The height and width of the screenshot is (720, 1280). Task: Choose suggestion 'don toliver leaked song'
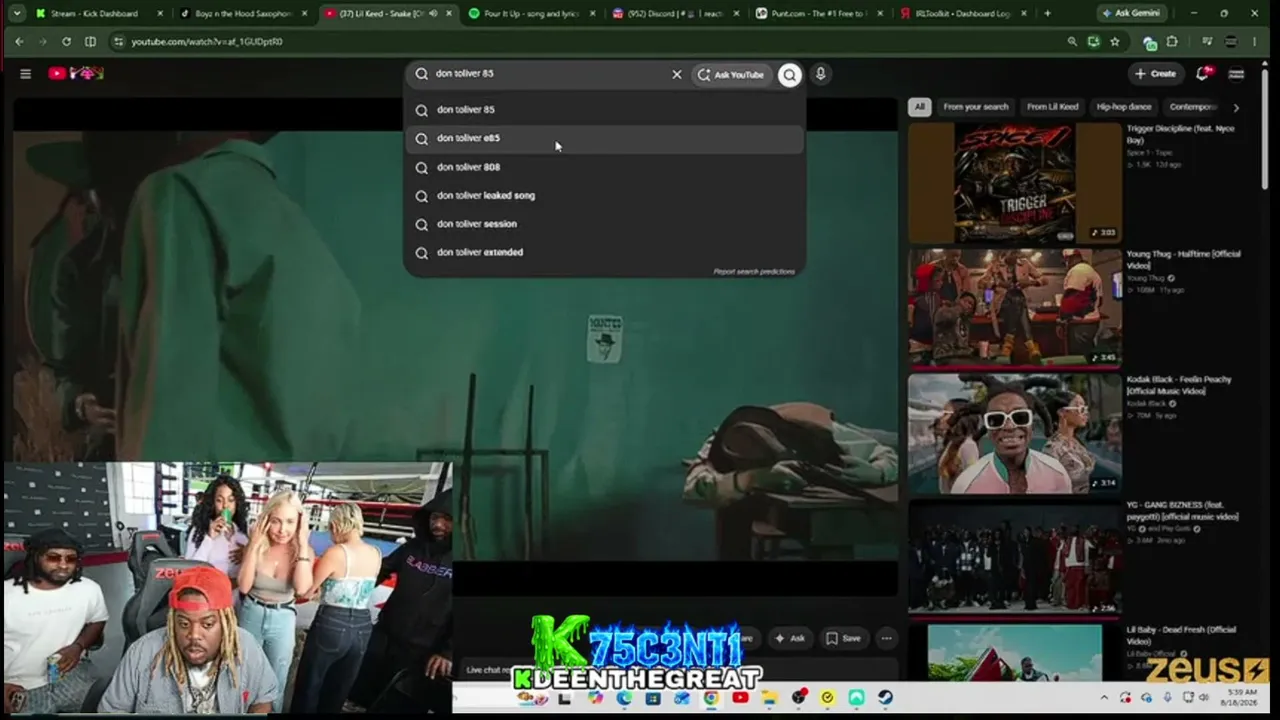coord(604,196)
